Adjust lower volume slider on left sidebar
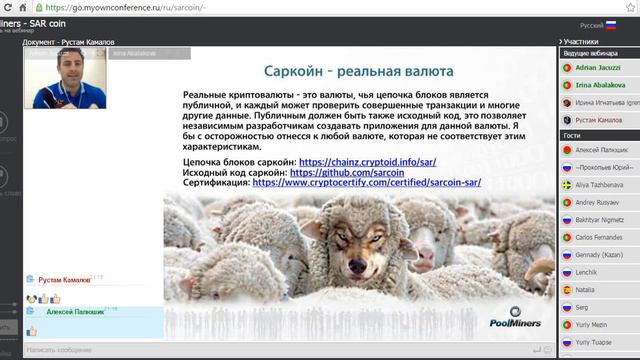The image size is (640, 360). pyautogui.click(x=14, y=312)
